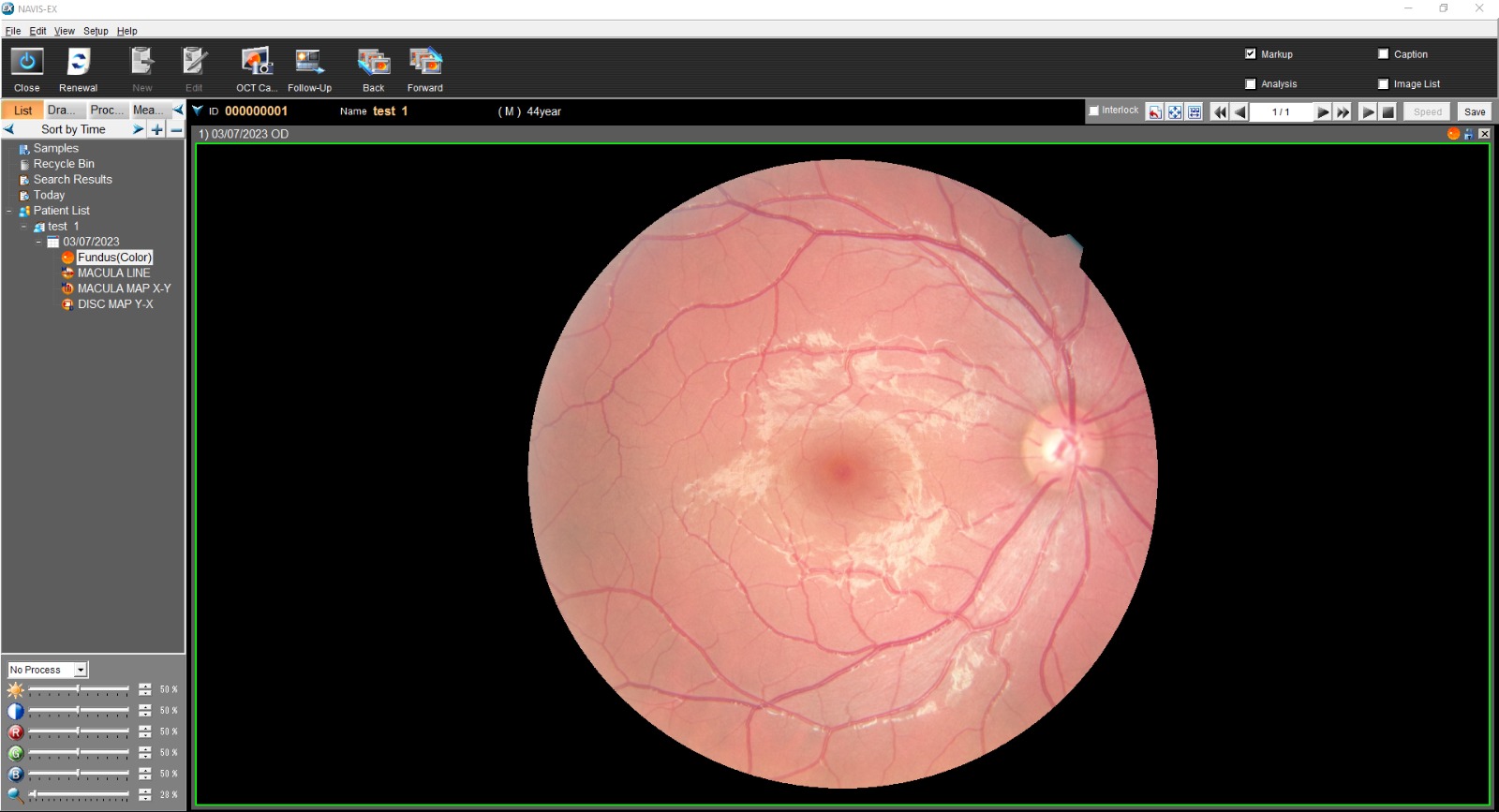Image resolution: width=1499 pixels, height=812 pixels.
Task: Click the Back toolbar icon
Action: click(x=374, y=63)
